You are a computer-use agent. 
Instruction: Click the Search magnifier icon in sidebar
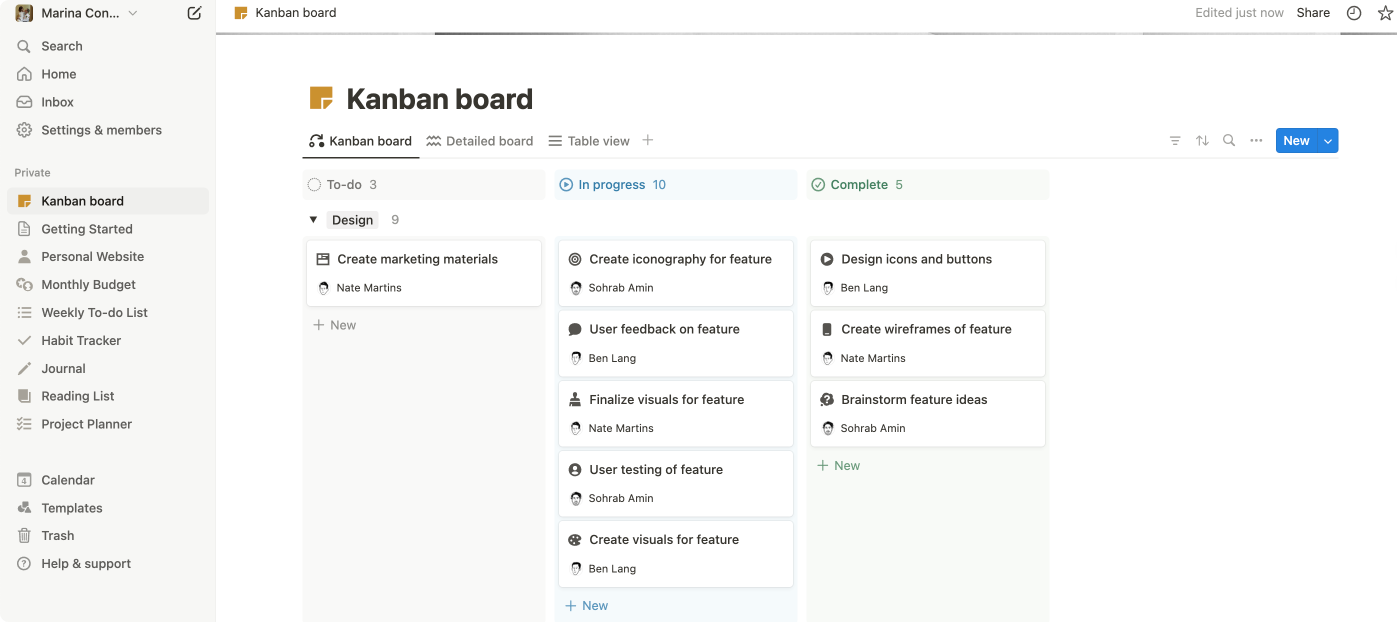click(24, 46)
